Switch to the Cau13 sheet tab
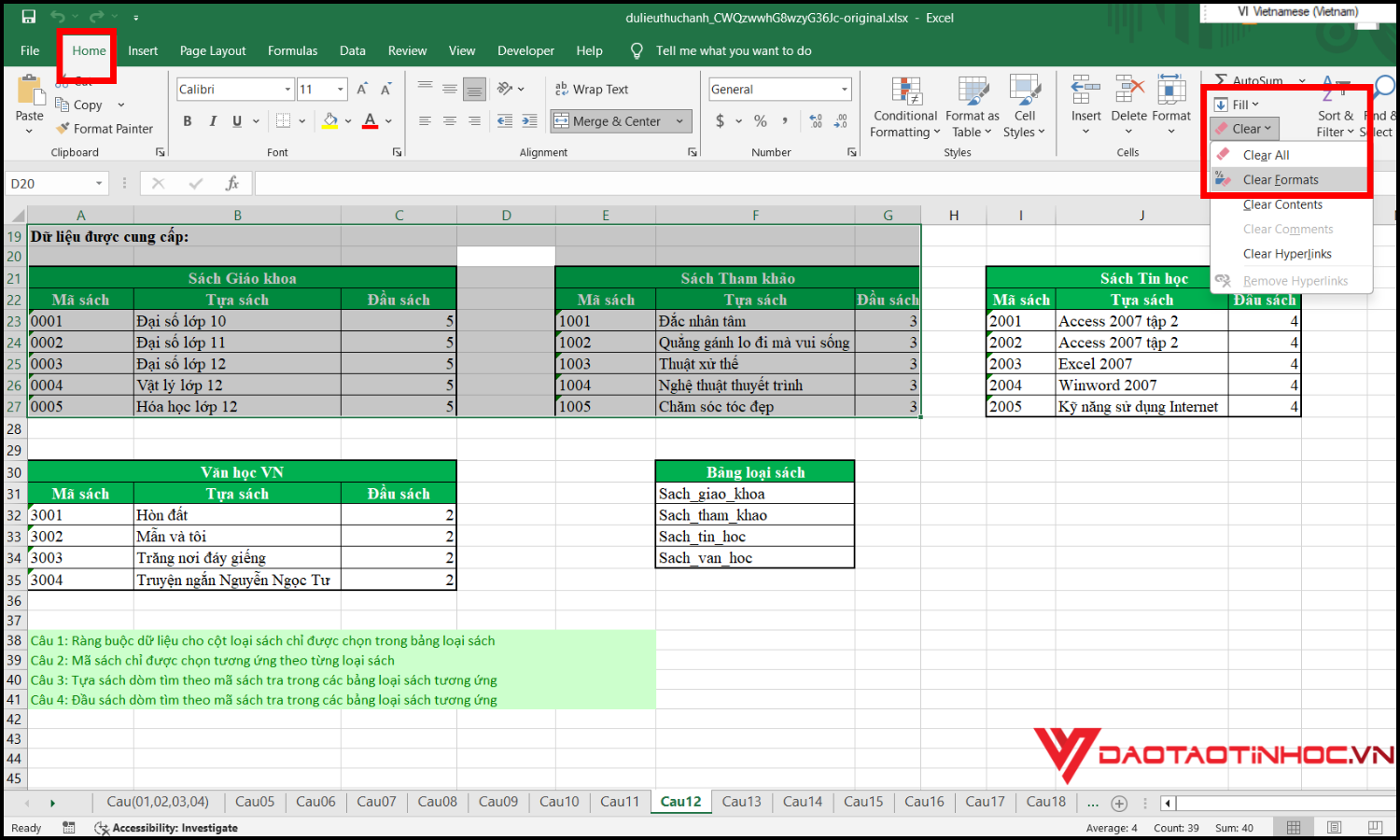 coord(741,802)
